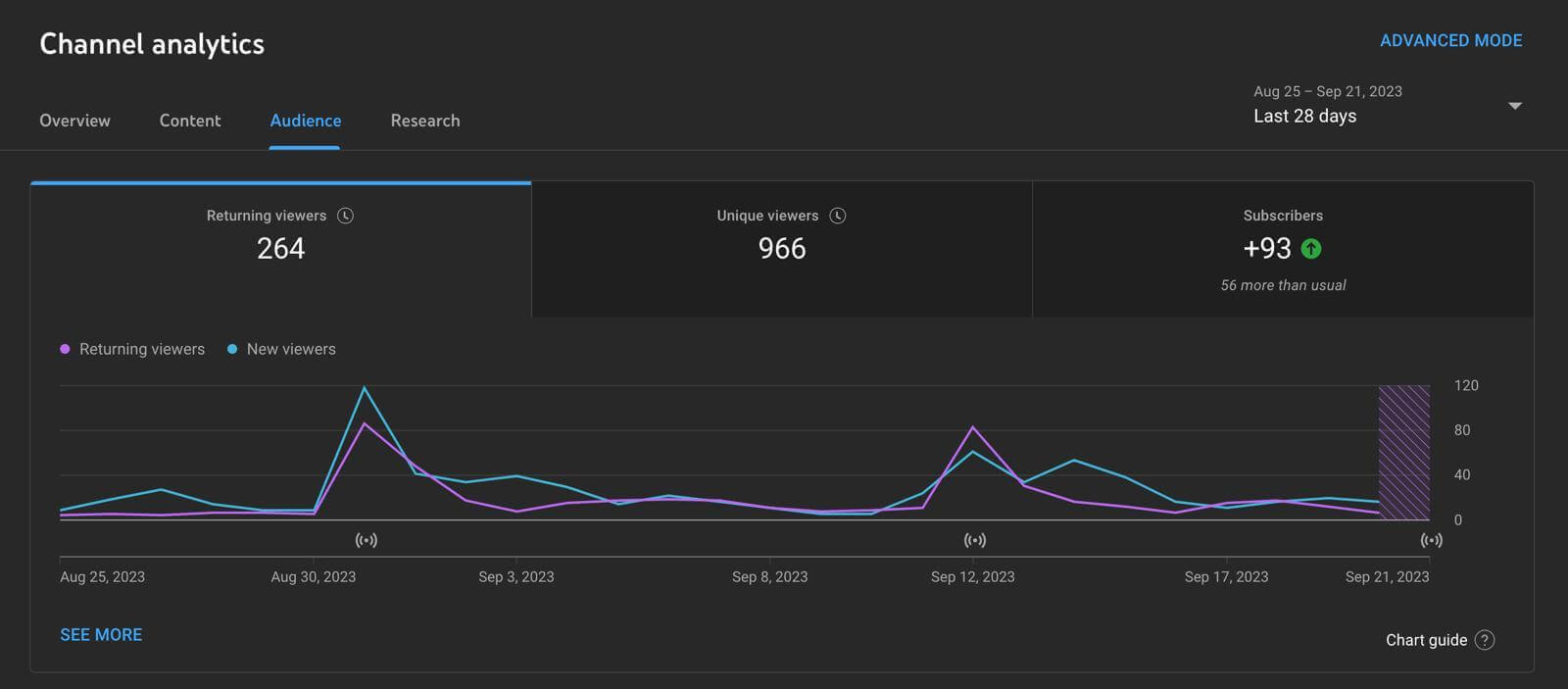Click the 120 y-axis value
This screenshot has width=1568, height=689.
[1466, 385]
